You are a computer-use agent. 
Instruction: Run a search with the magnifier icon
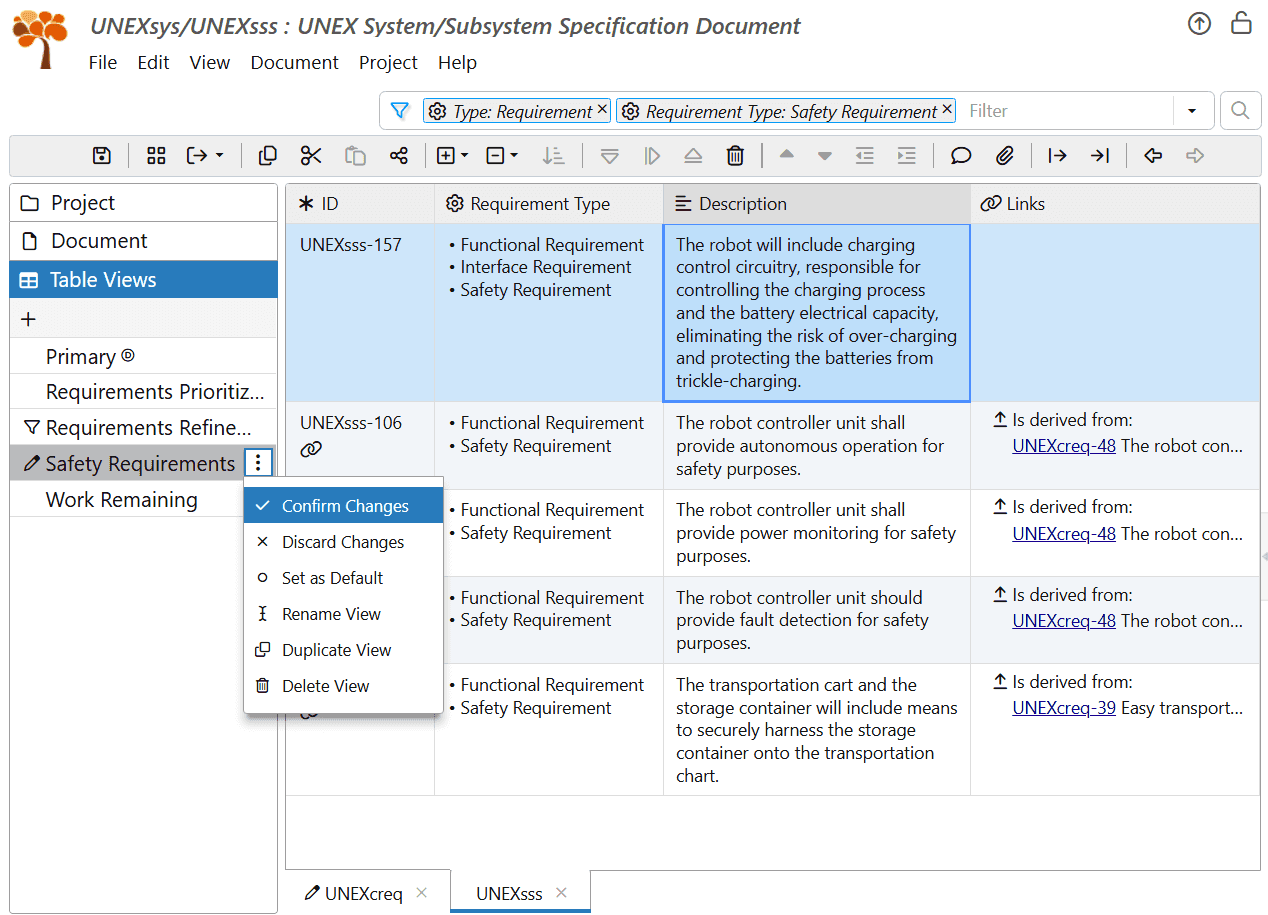click(x=1240, y=110)
